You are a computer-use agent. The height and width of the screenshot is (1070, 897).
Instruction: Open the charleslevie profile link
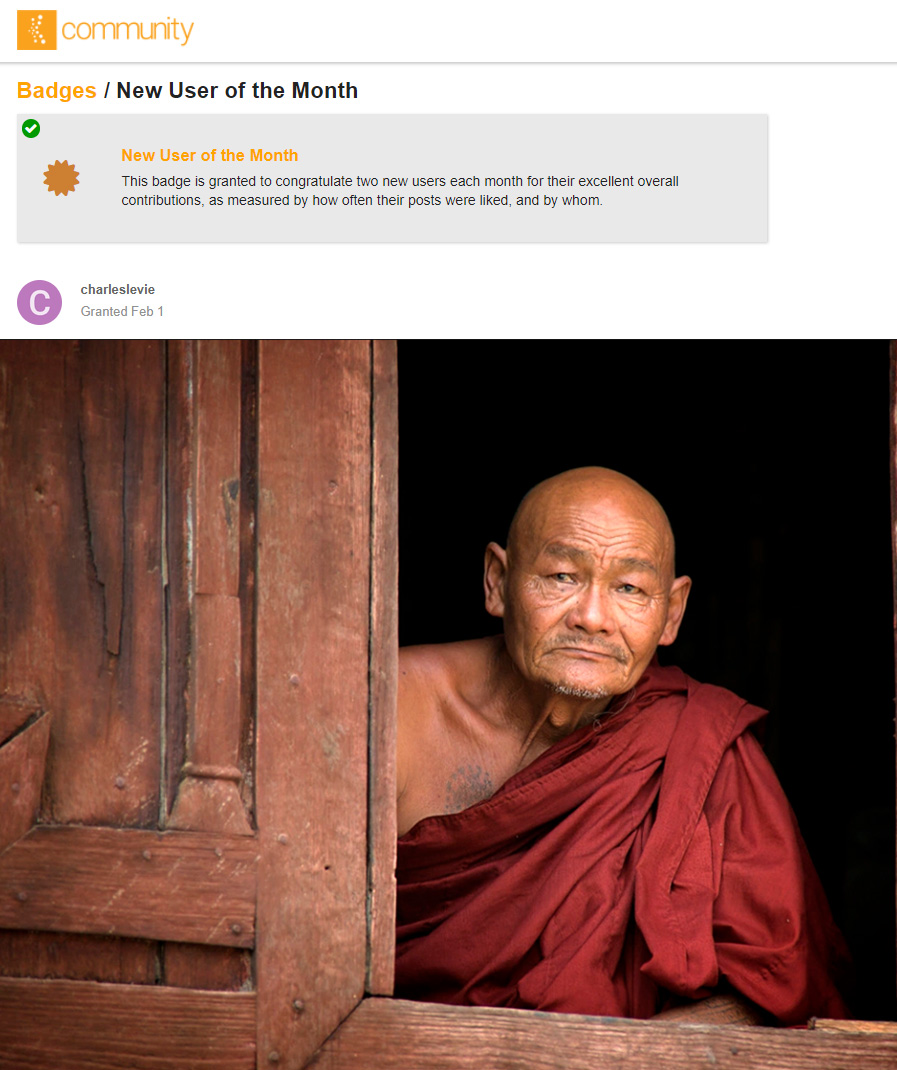[117, 289]
